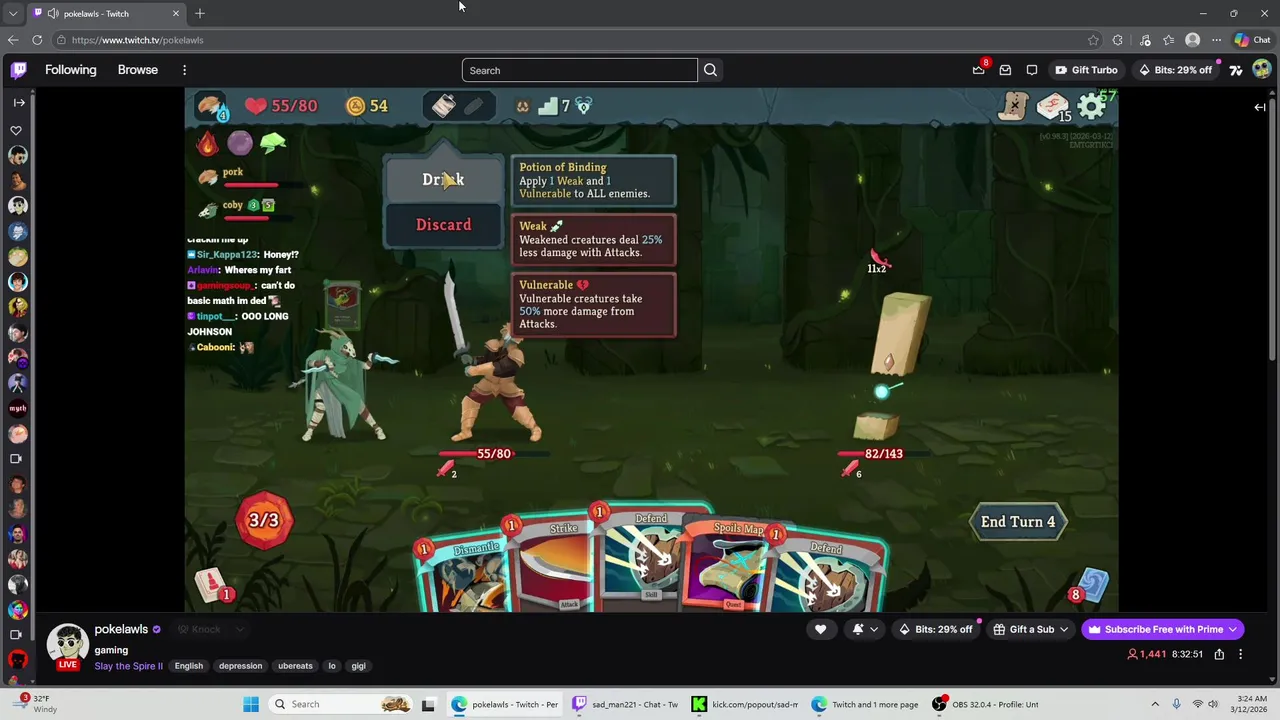Viewport: 1280px width, 720px height.
Task: Click the purple orb relic icon
Action: 240,143
